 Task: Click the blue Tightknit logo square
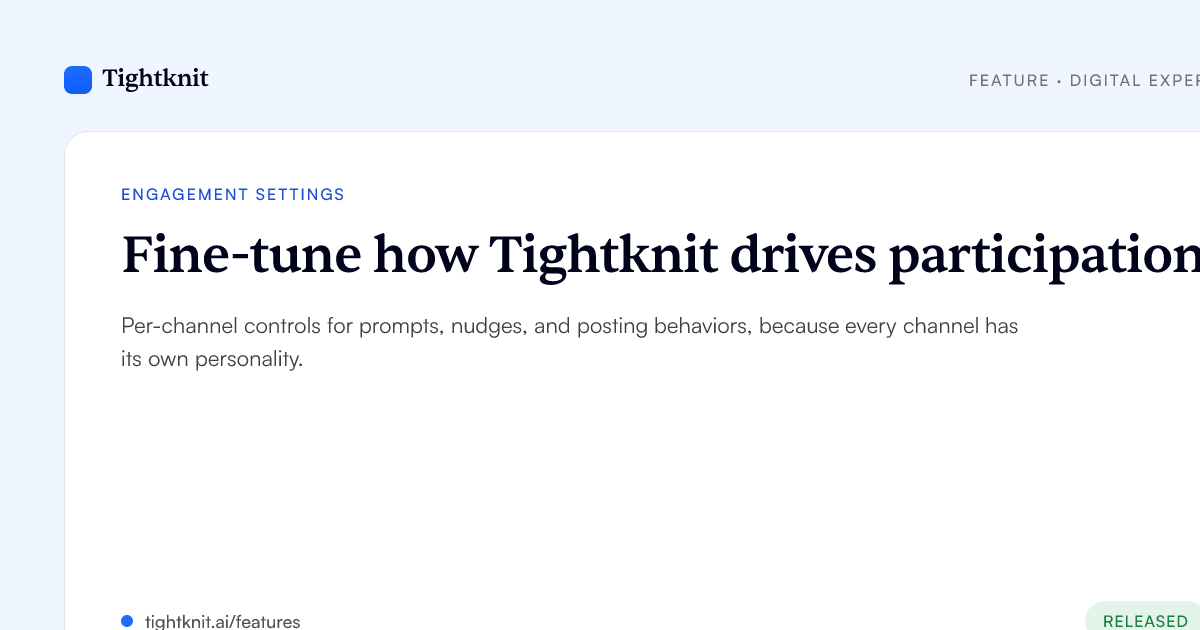click(78, 80)
